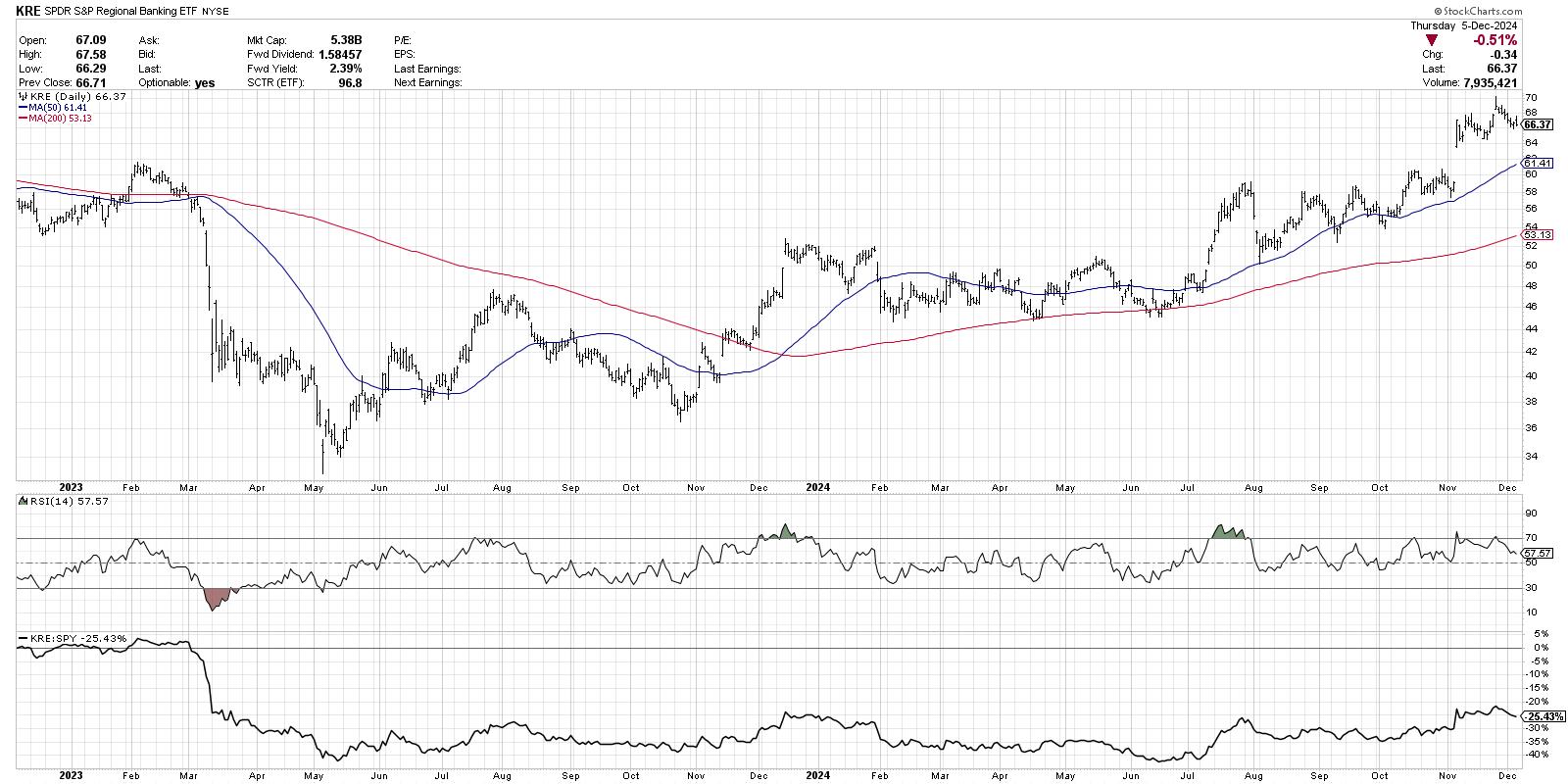Click the -0.51% percent change value
This screenshot has width=1568, height=784.
[1496, 41]
